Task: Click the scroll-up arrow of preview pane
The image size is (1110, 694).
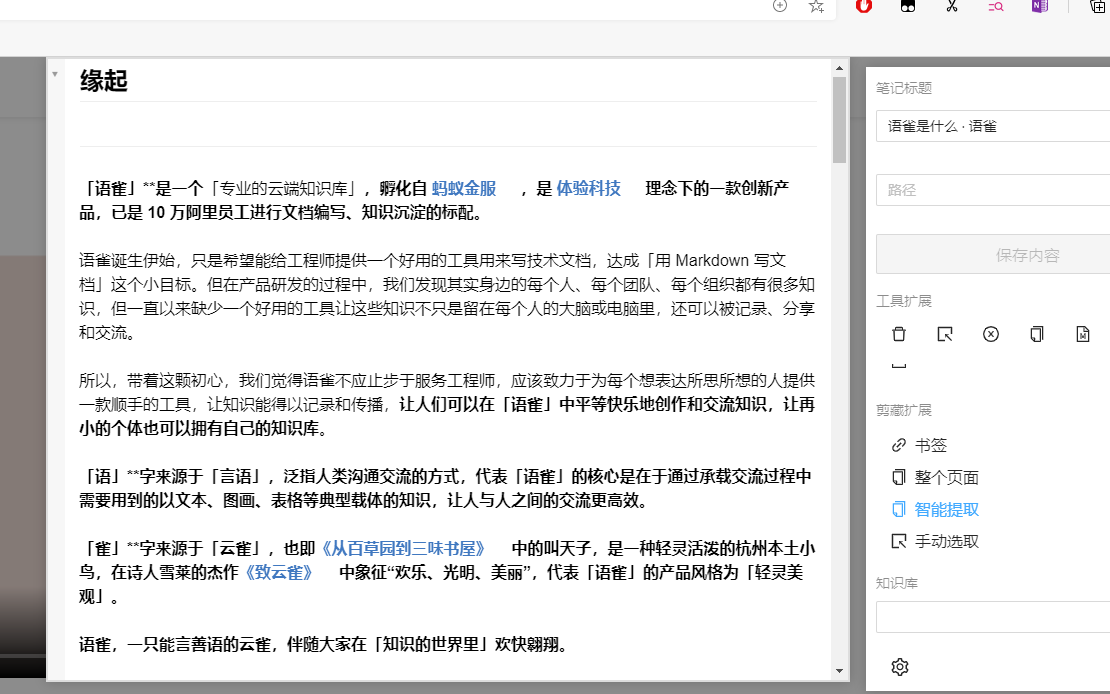Action: (x=840, y=68)
